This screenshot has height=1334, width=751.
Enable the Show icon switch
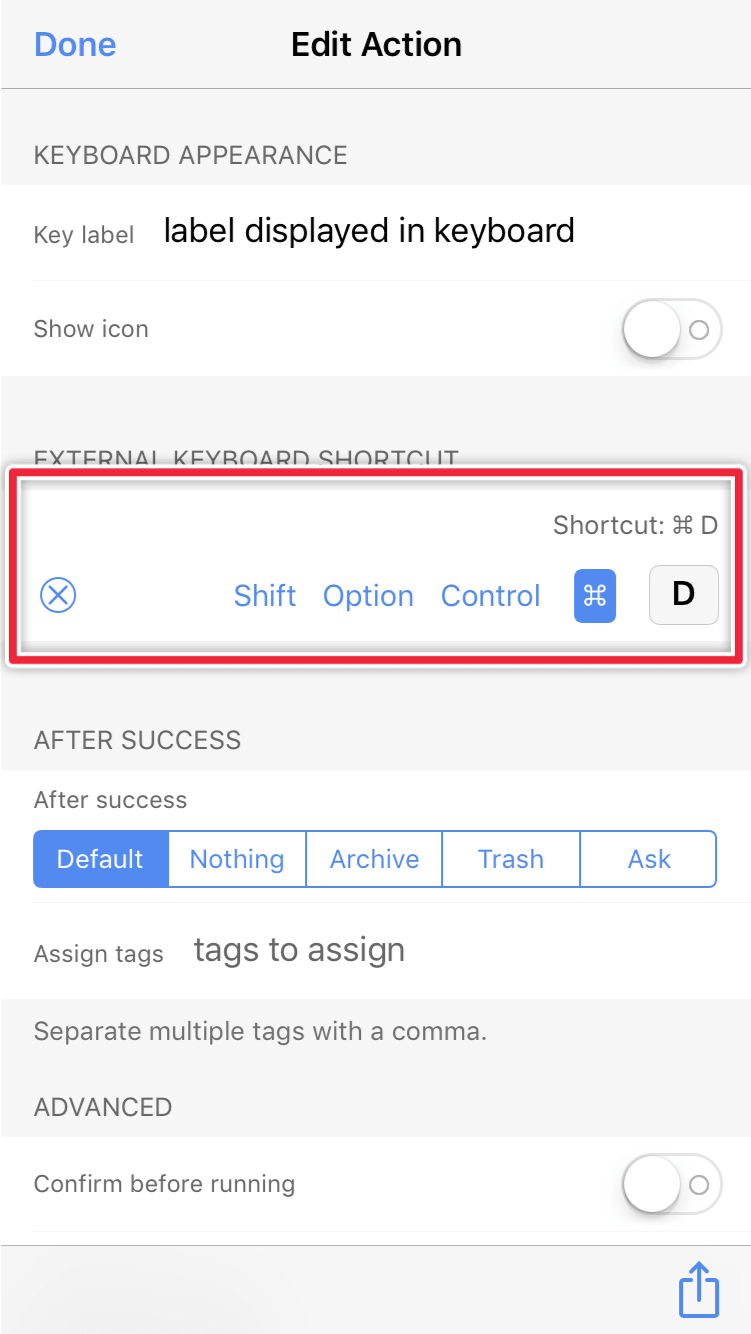672,329
